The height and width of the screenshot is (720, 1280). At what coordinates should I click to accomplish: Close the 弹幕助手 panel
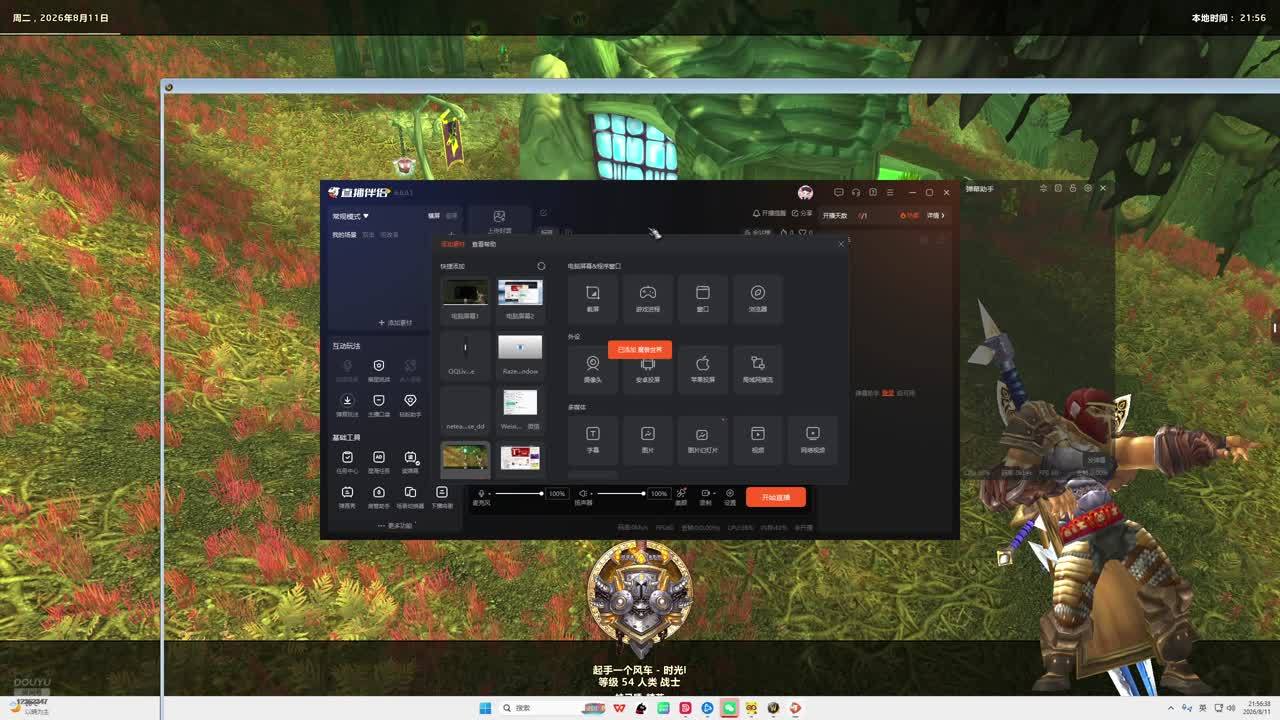[1103, 188]
